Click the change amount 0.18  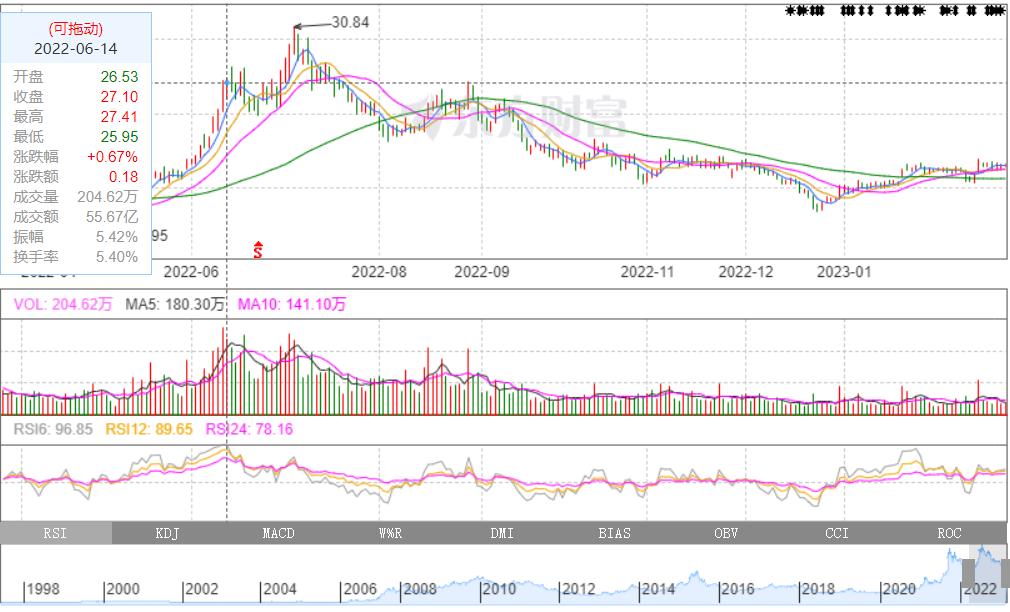pos(123,177)
